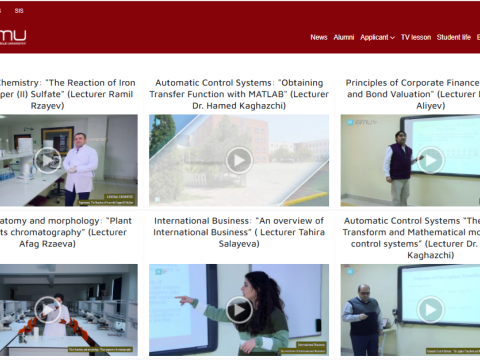Play the Principles of Corporate Finance video
The width and height of the screenshot is (480, 360).
point(430,160)
